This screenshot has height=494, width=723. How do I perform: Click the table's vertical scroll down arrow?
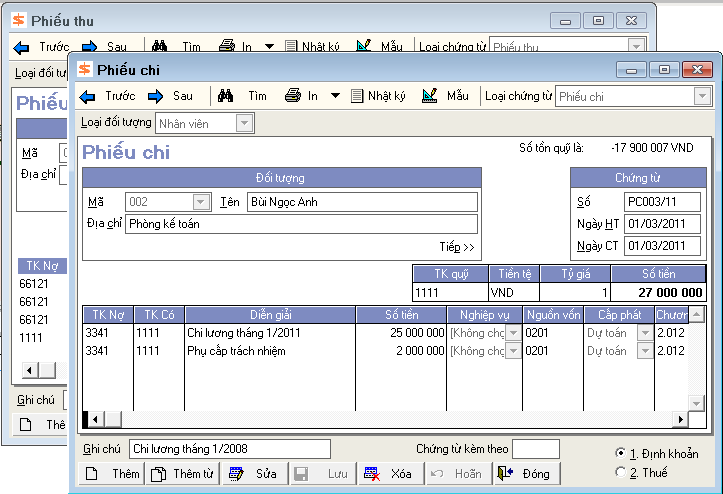coord(696,403)
